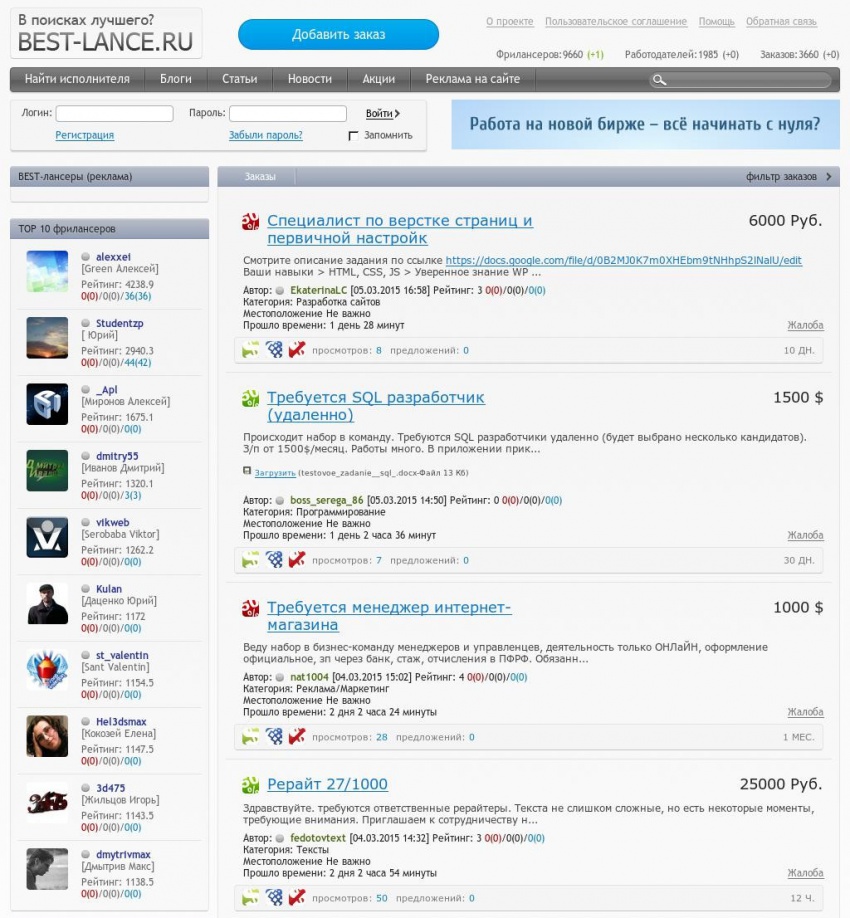
Task: Go to the Статьи section
Action: tap(239, 79)
